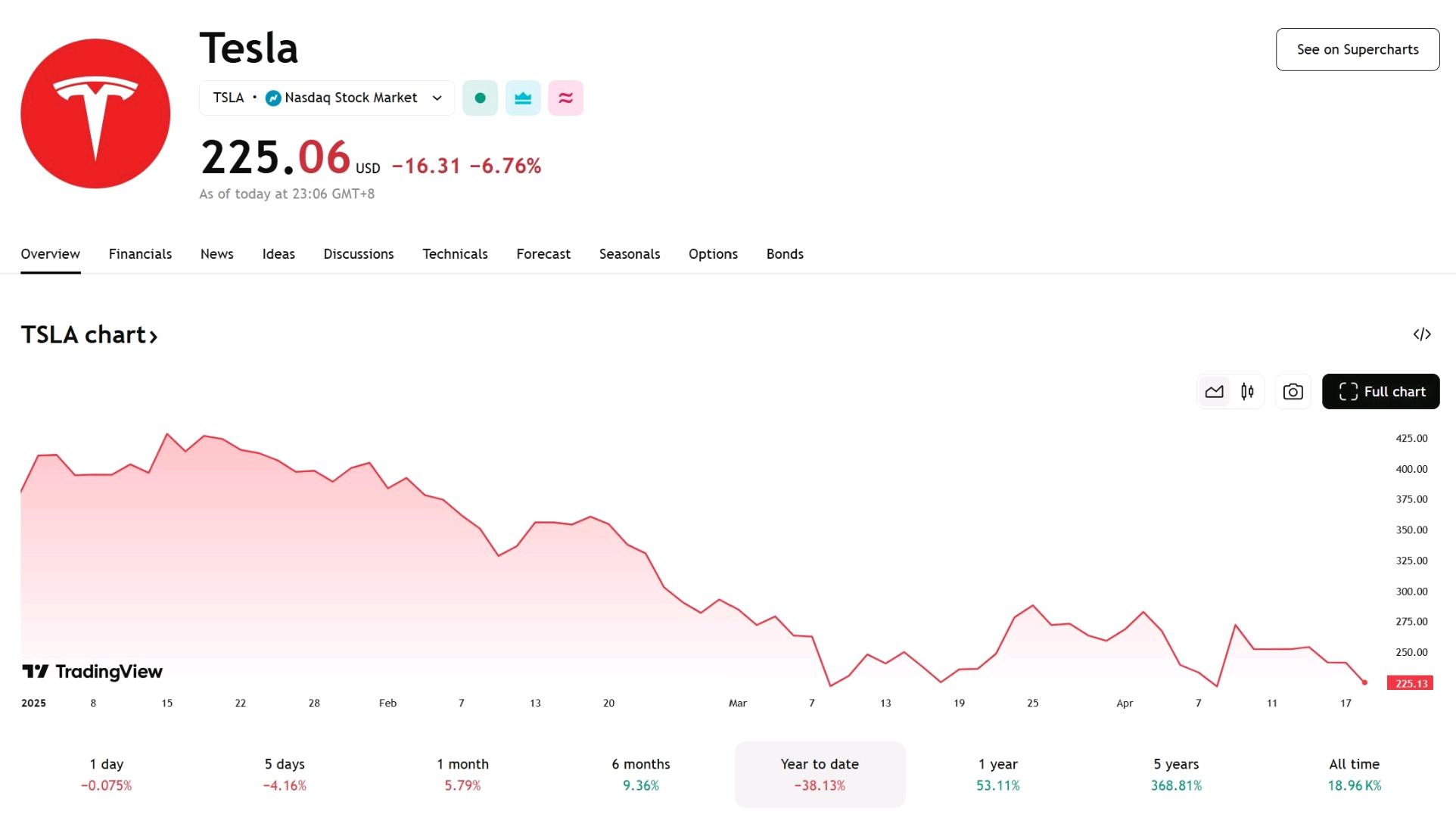The image size is (1456, 817).
Task: Click the See on Supercharts button
Action: [x=1358, y=50]
